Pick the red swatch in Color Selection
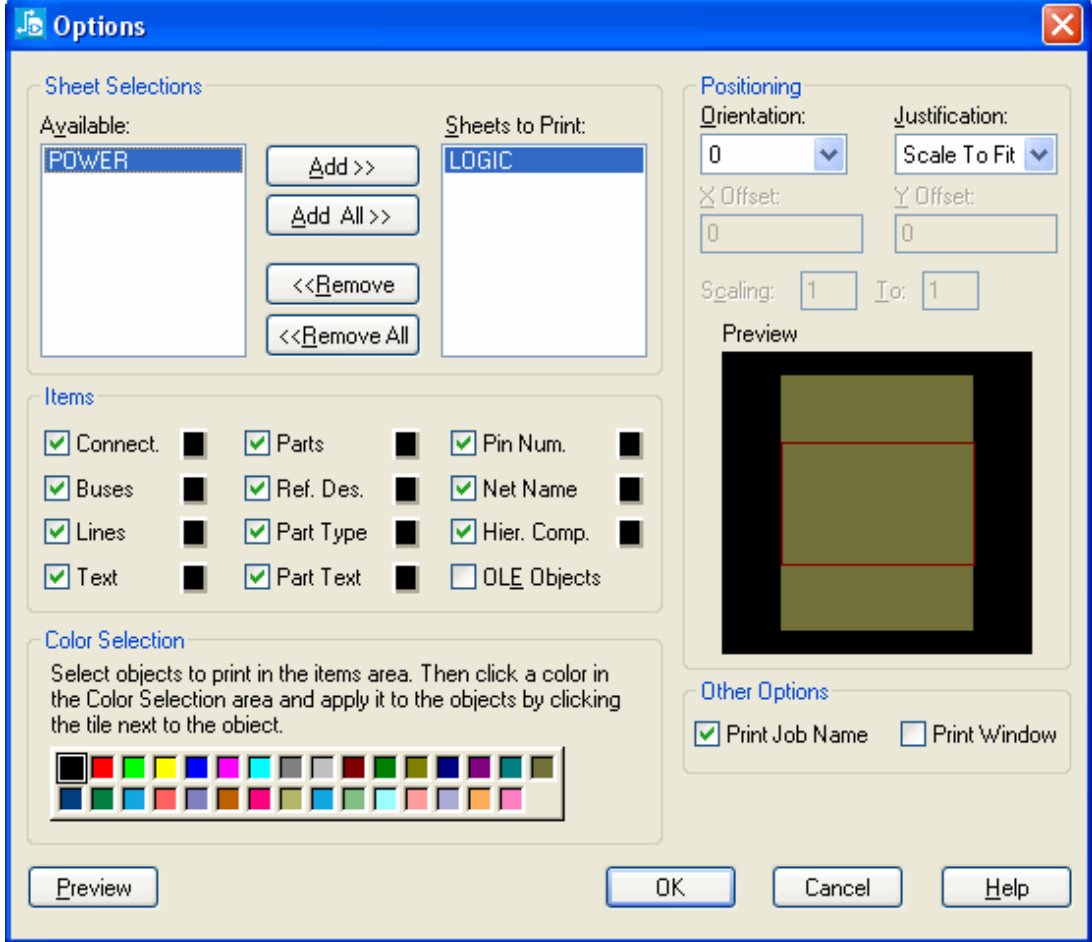Image resolution: width=1092 pixels, height=942 pixels. tap(102, 768)
